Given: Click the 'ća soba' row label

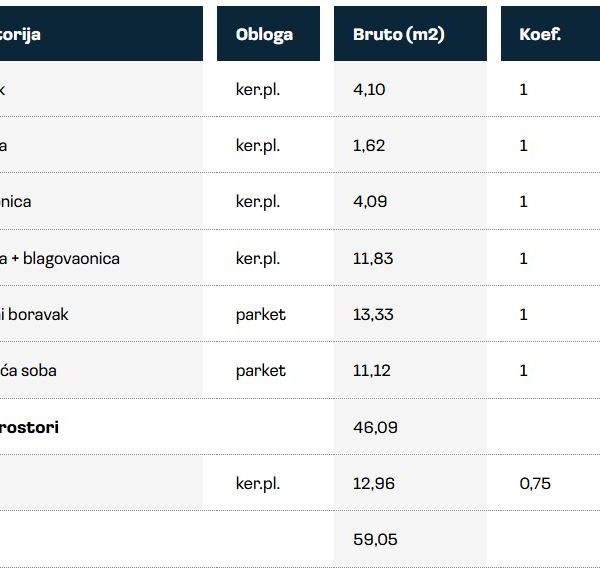Looking at the screenshot, I should click(x=28, y=370).
